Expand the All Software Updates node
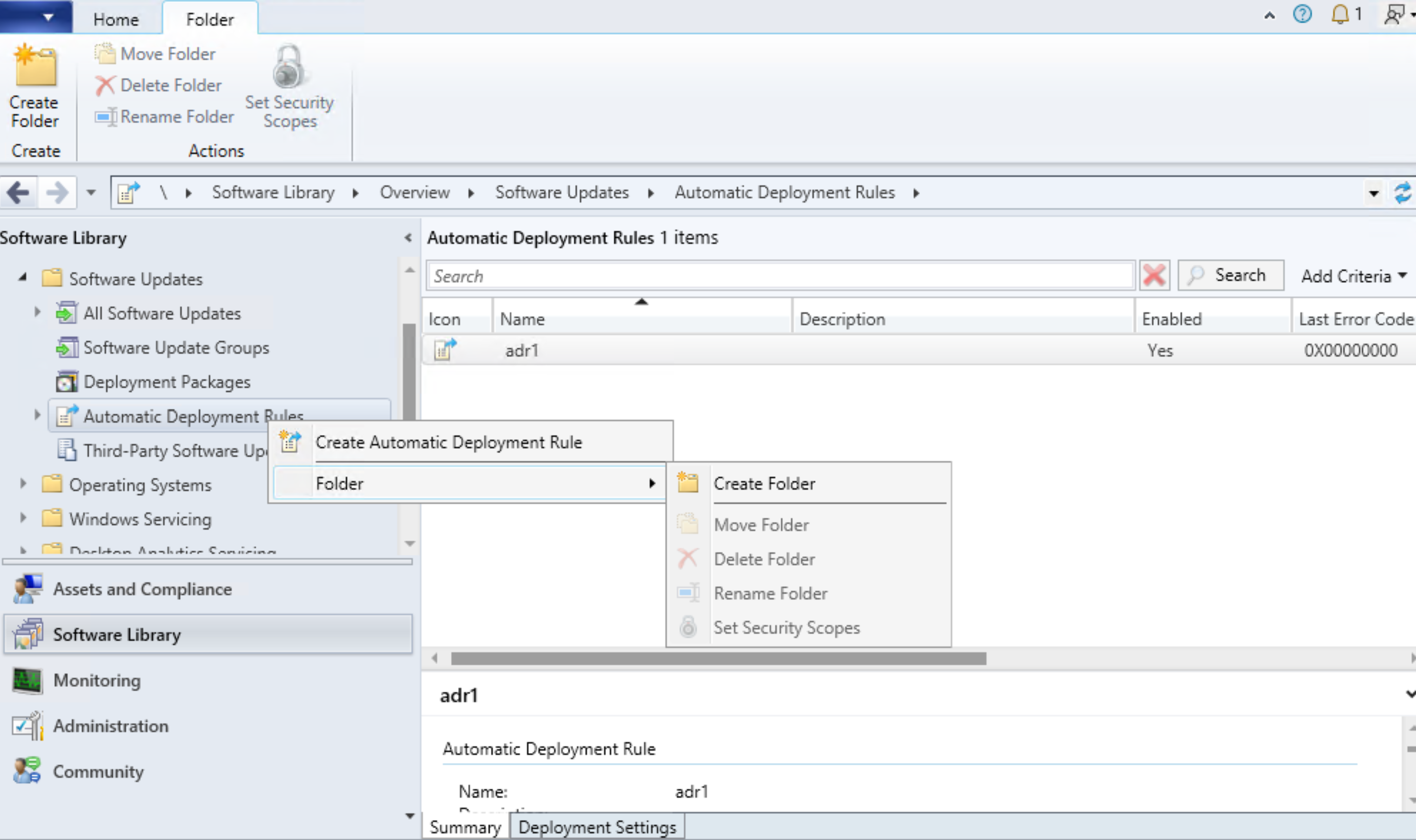 click(38, 312)
